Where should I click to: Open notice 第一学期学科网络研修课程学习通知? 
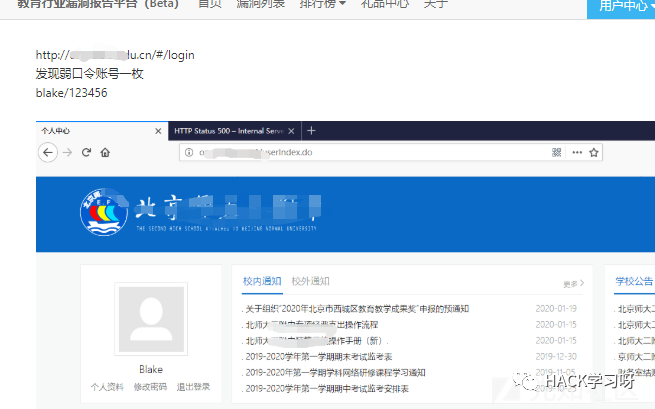(x=335, y=373)
